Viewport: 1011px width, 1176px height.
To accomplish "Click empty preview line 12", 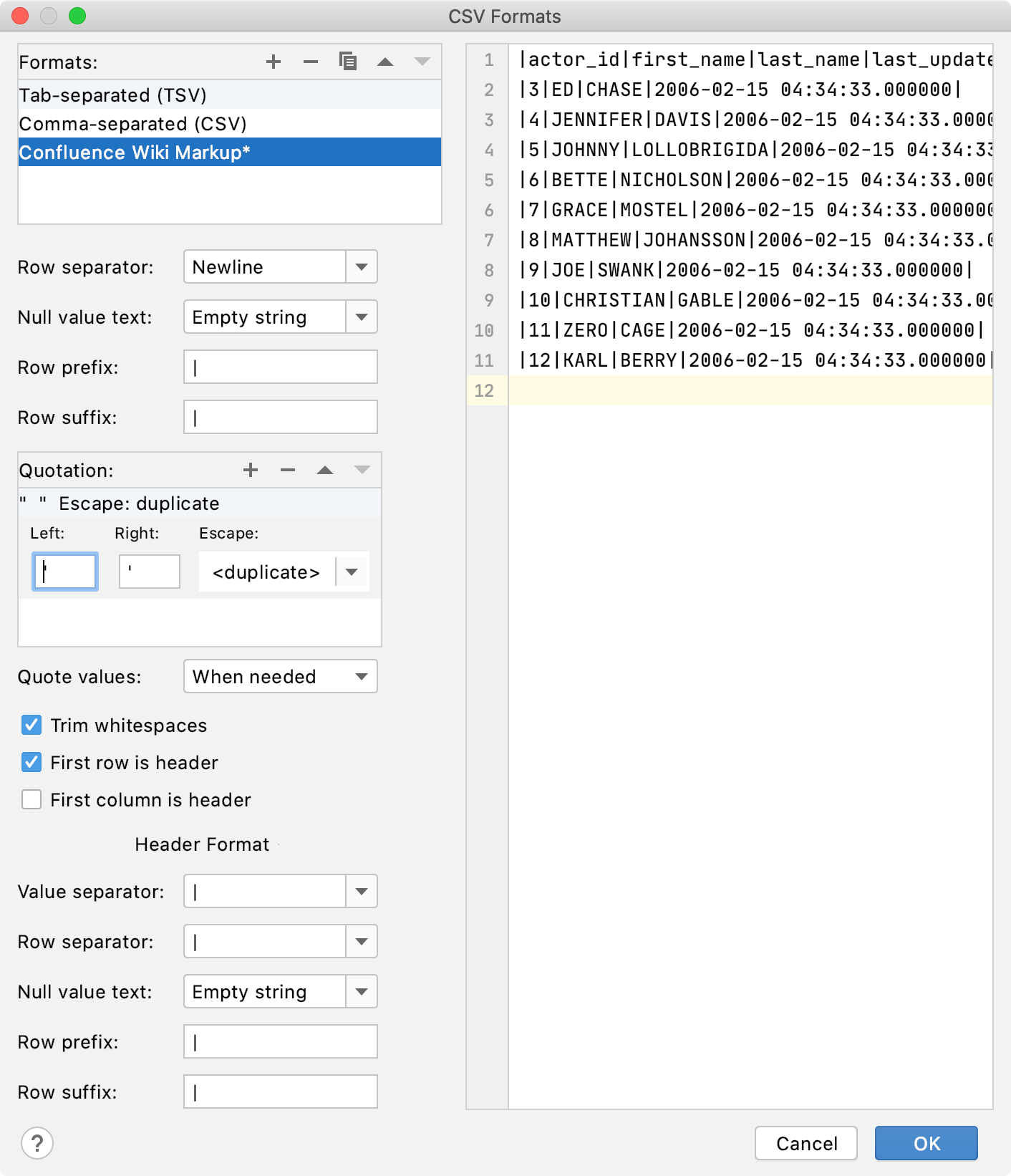I will [x=750, y=390].
